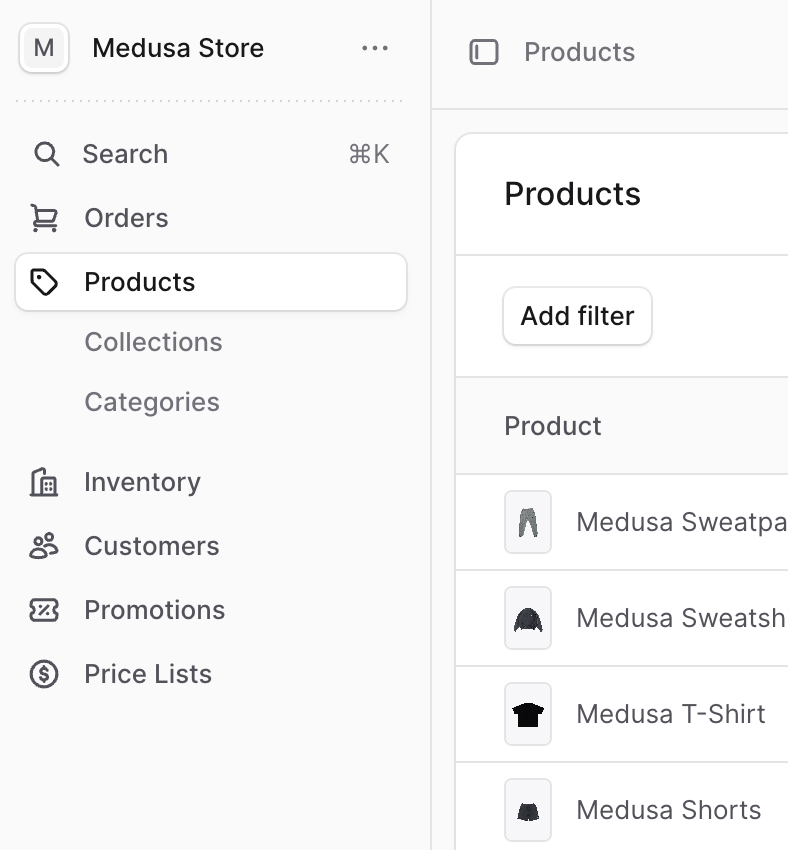The height and width of the screenshot is (850, 788).
Task: Select the Medusa Shorts thumbnail
Action: pyautogui.click(x=528, y=810)
